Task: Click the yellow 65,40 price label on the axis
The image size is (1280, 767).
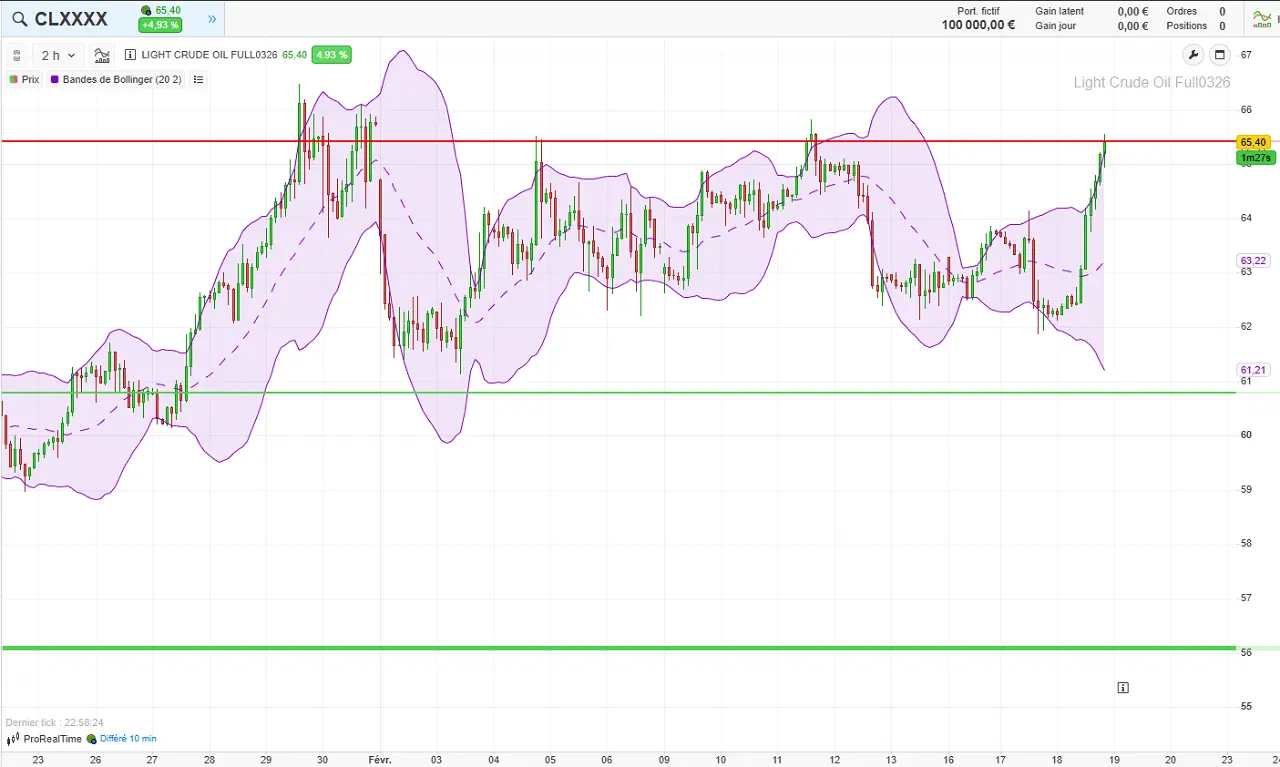Action: [x=1253, y=142]
